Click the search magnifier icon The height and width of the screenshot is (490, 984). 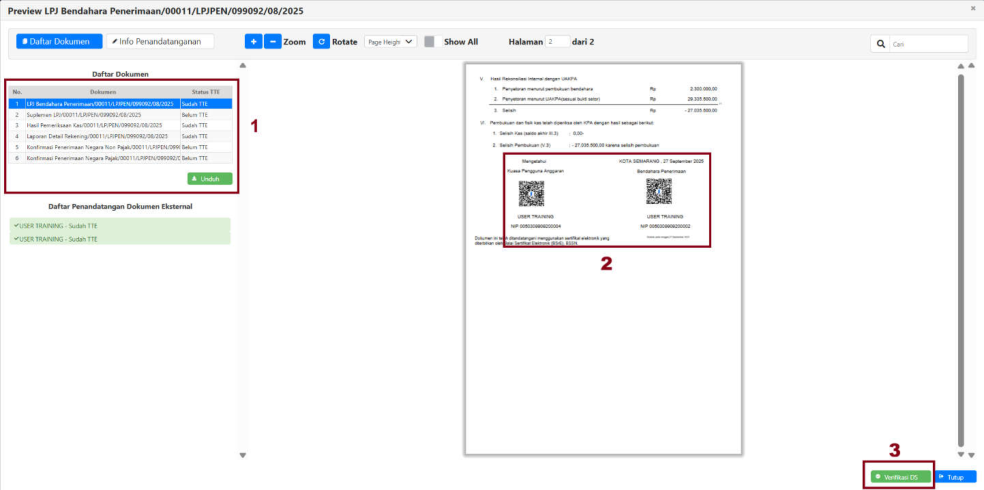pyautogui.click(x=880, y=44)
